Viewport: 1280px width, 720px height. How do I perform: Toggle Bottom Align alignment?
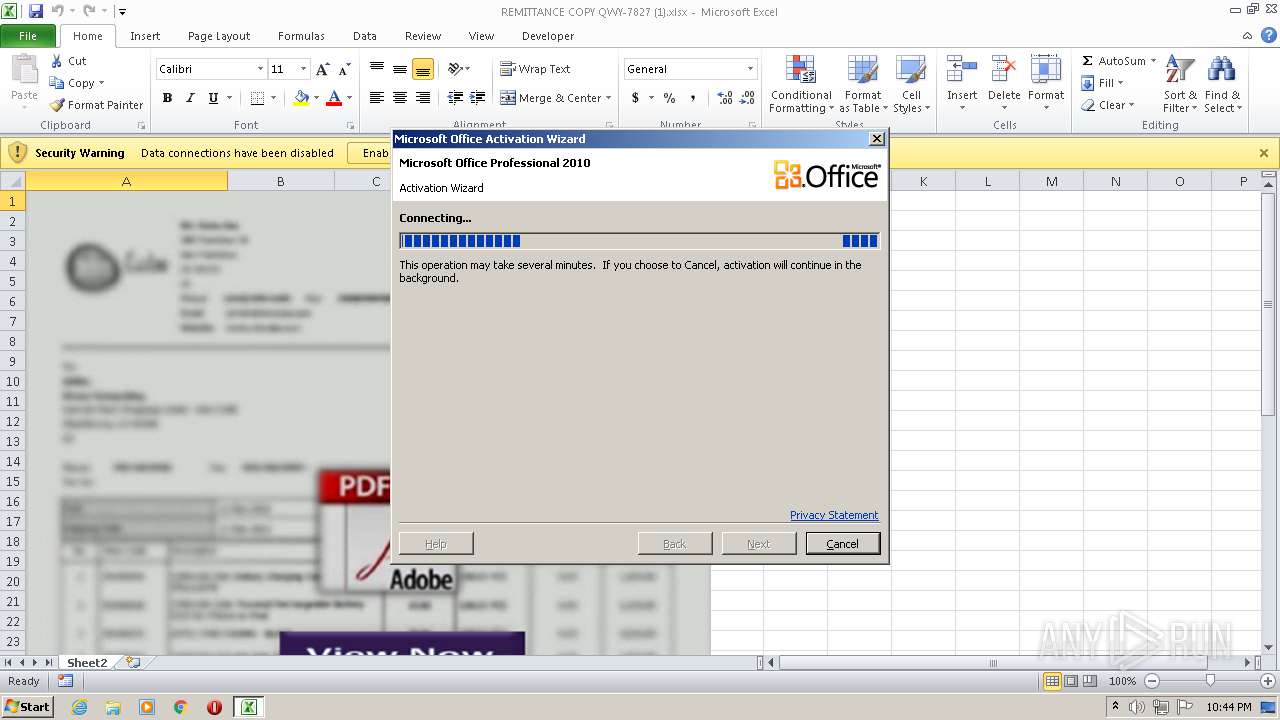(423, 69)
